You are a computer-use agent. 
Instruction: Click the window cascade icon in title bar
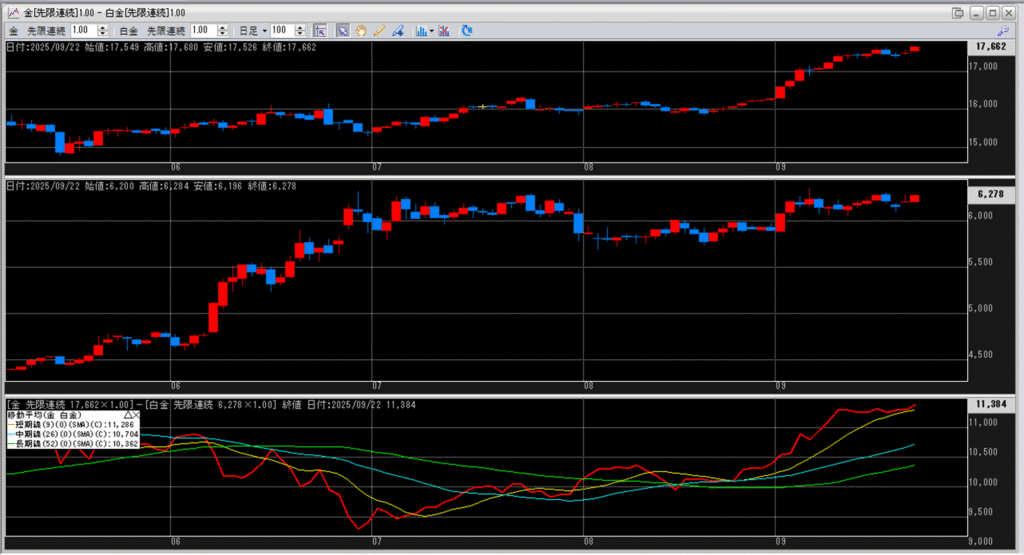pos(958,11)
